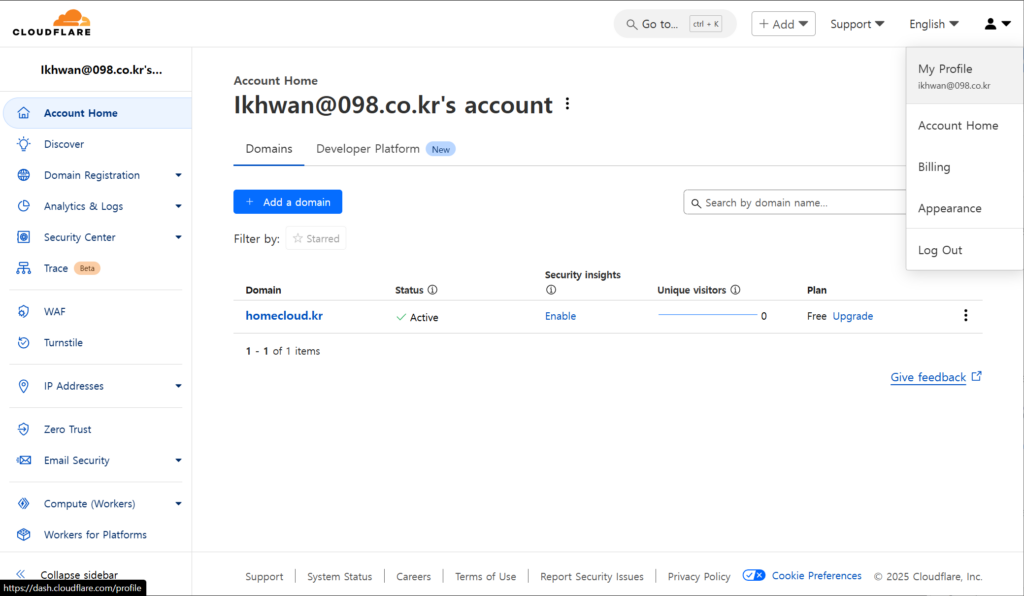Screen dimensions: 1024x596
Task: Click the Trace icon in sidebar
Action: (x=24, y=268)
